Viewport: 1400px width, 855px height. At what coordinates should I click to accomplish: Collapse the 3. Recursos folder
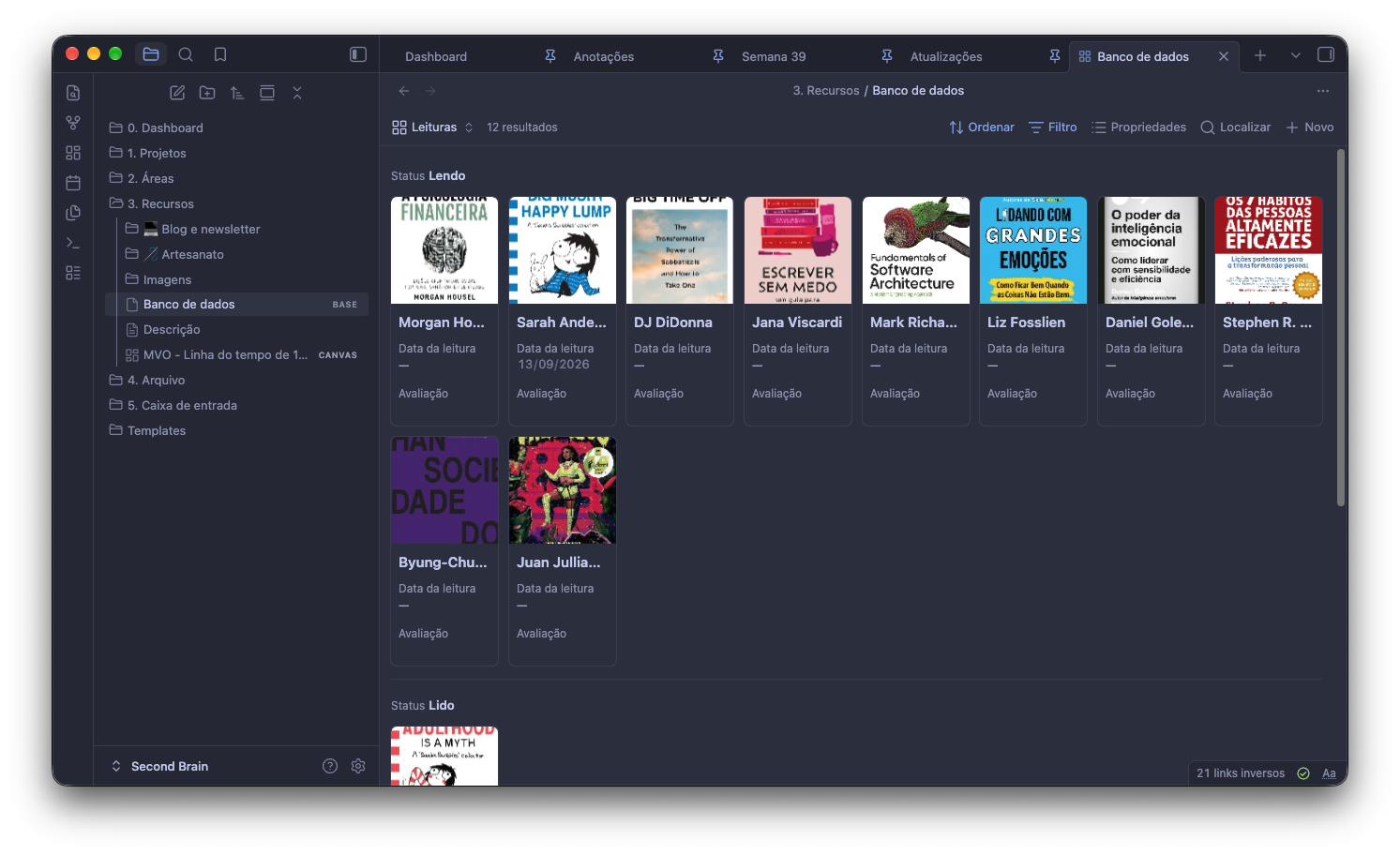(160, 203)
